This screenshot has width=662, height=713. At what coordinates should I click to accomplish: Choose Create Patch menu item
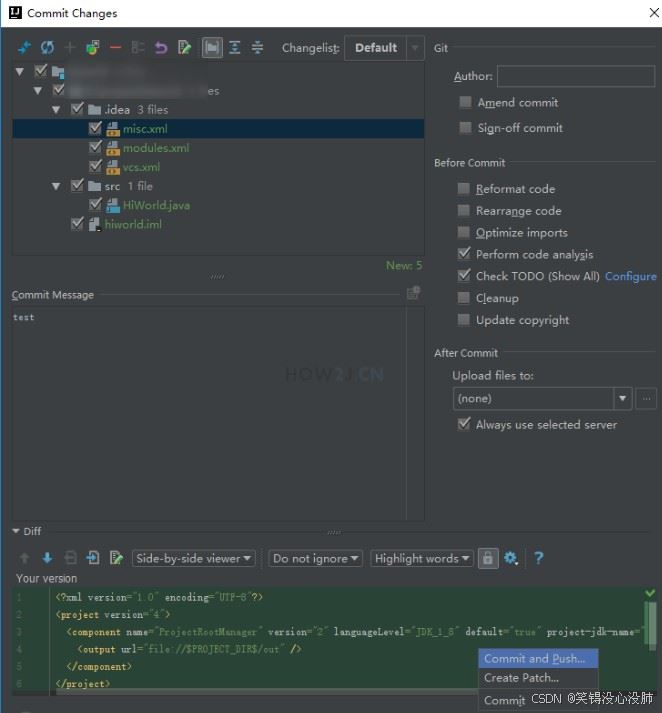538,678
